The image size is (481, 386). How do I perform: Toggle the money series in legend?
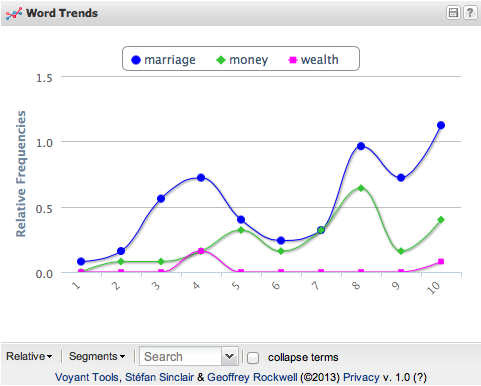242,60
